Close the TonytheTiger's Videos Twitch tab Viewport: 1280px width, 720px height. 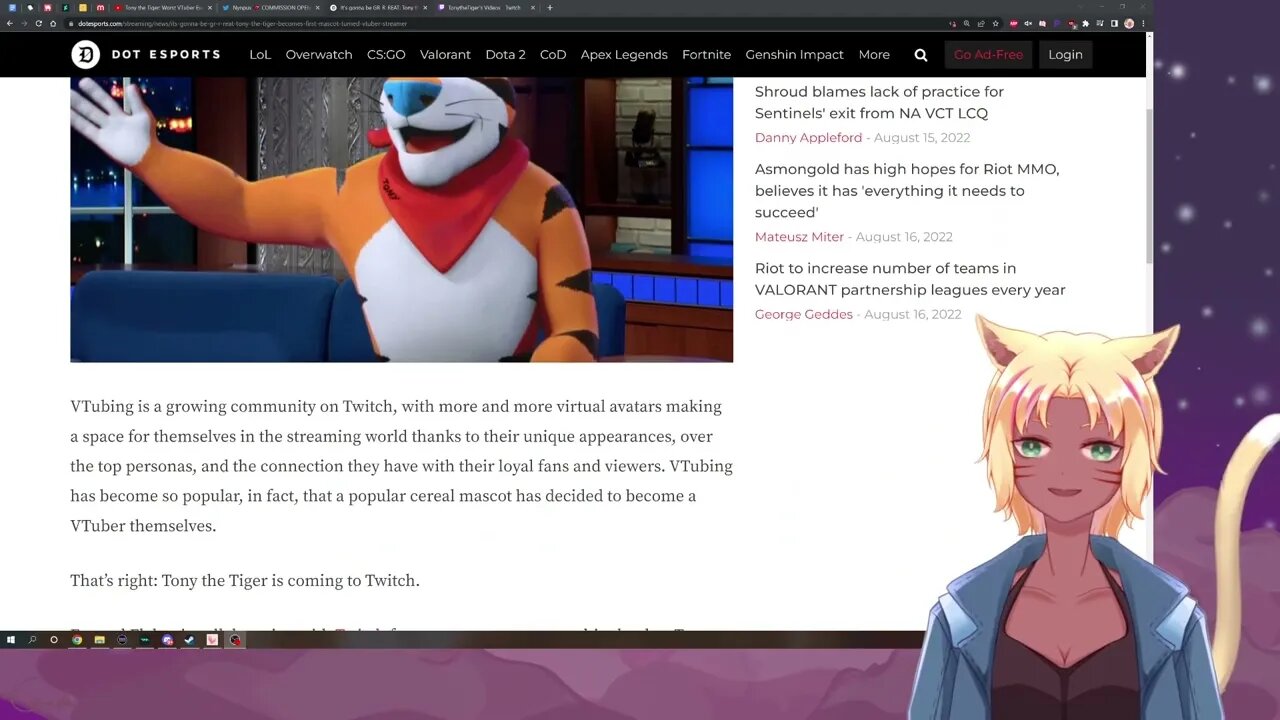point(533,7)
